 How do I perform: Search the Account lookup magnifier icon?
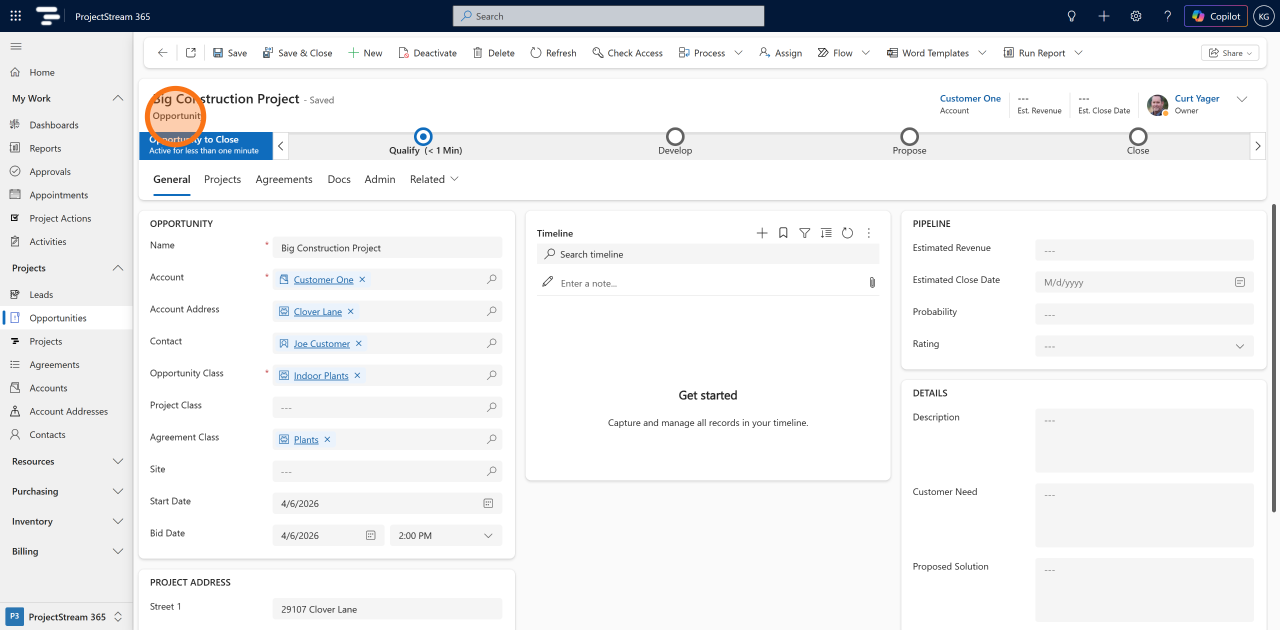(492, 279)
